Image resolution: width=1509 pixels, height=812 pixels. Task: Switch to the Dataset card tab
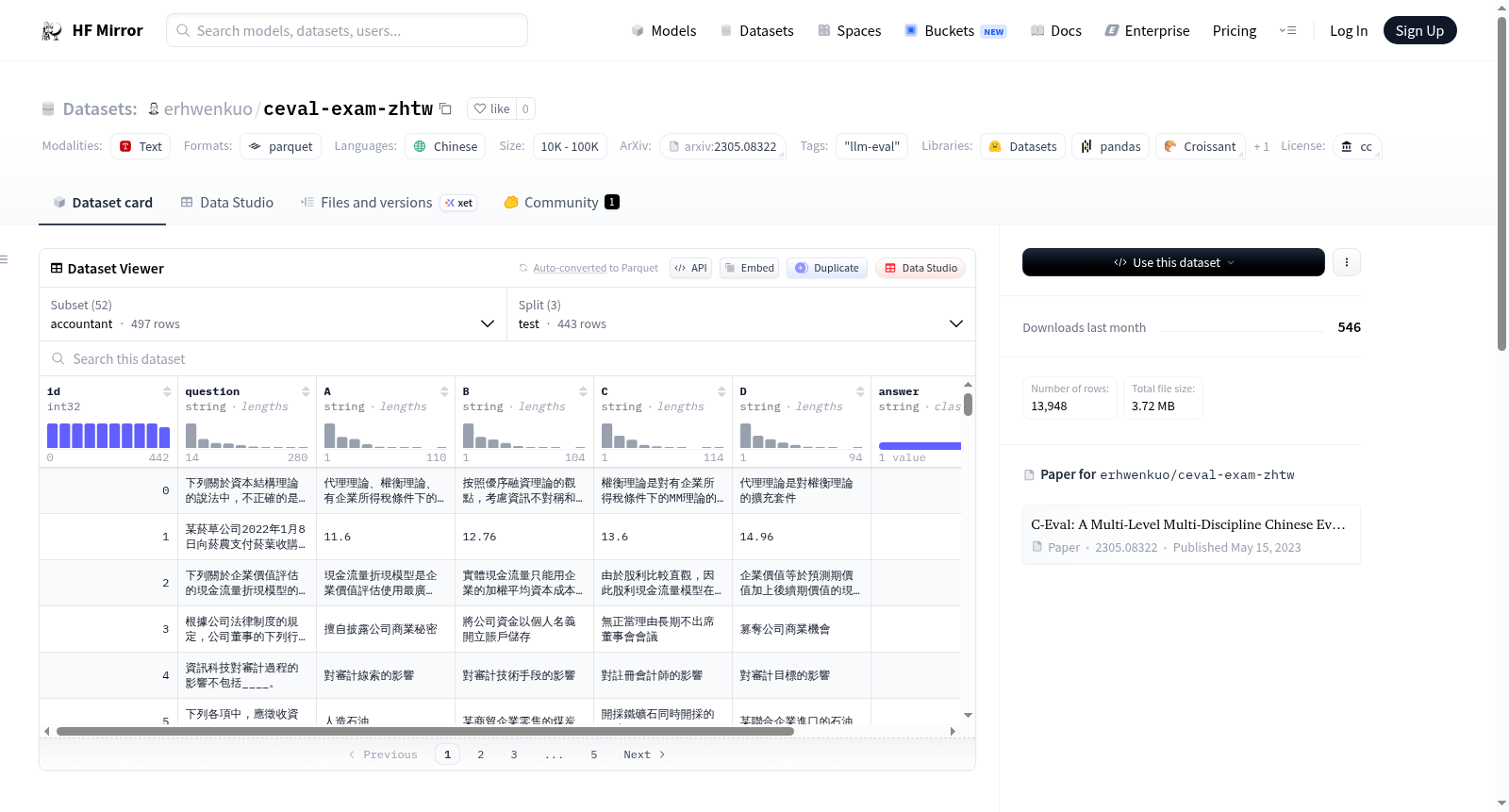[x=102, y=203]
